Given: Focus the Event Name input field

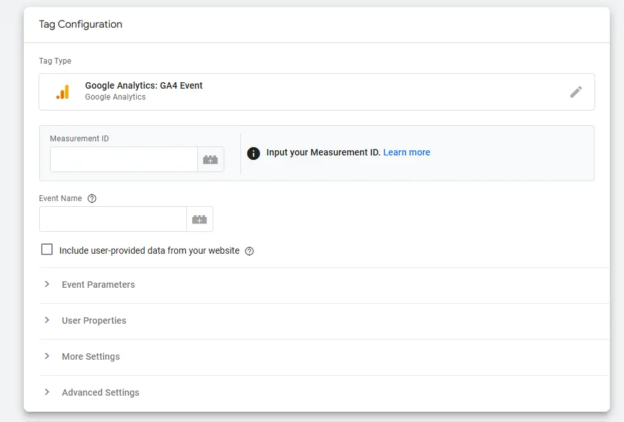Looking at the screenshot, I should coord(113,219).
